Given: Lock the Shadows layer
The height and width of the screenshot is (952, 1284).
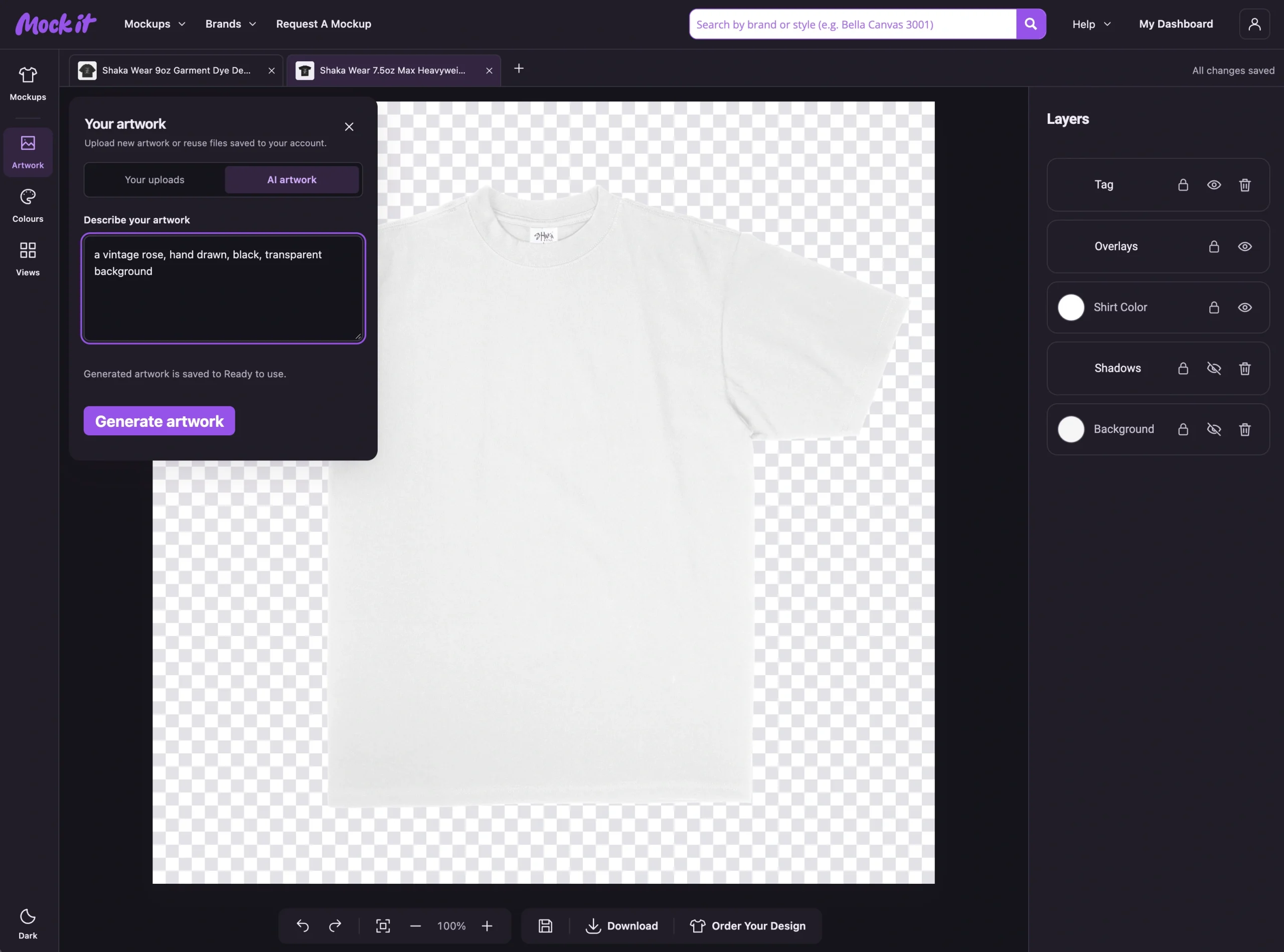Looking at the screenshot, I should pos(1183,368).
